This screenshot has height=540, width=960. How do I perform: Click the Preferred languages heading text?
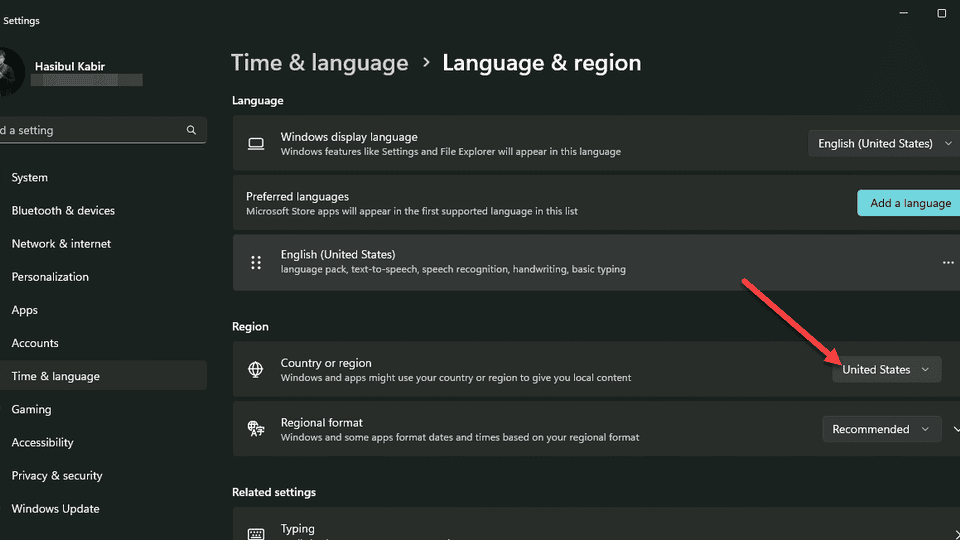coord(298,197)
